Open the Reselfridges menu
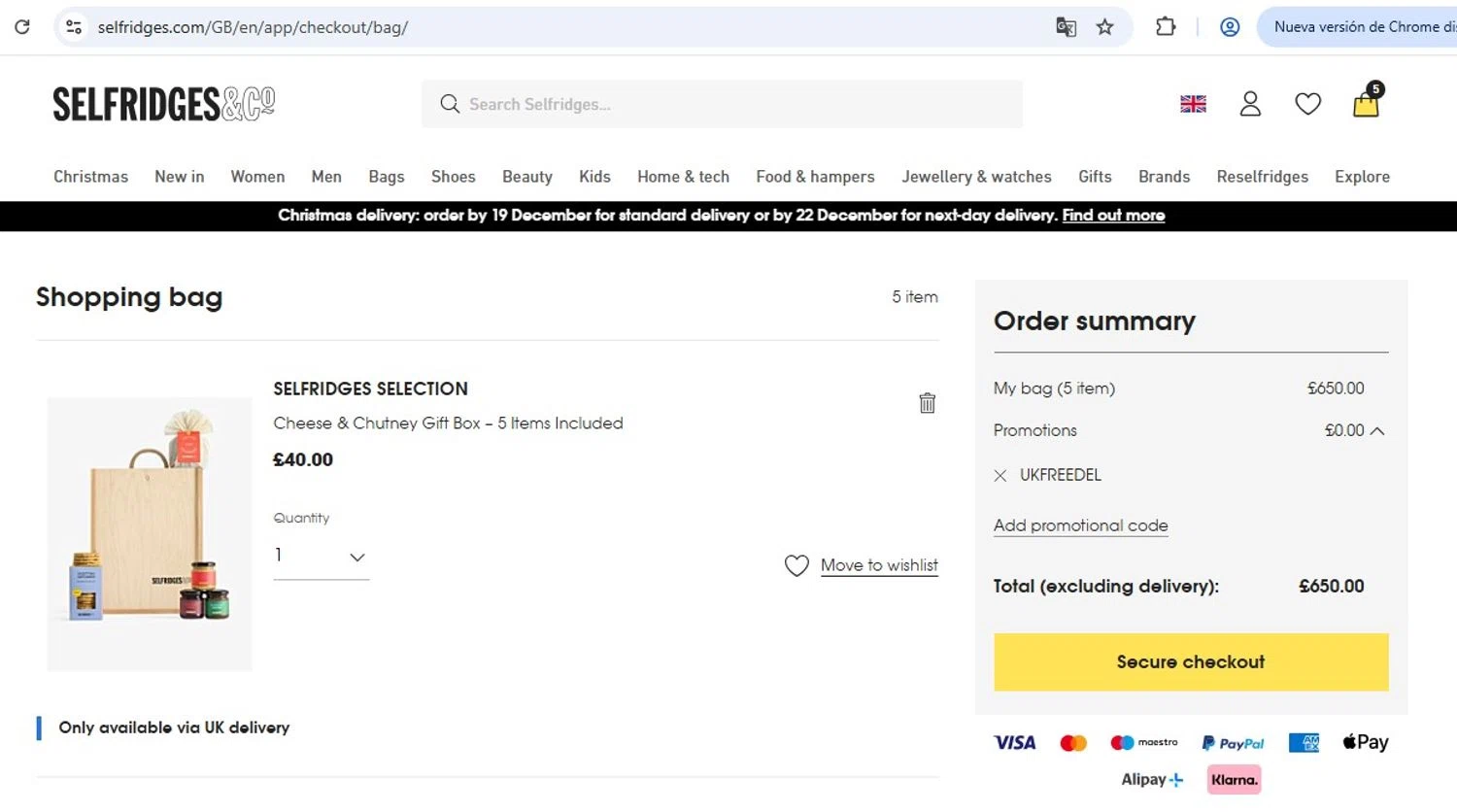1457x812 pixels. click(x=1262, y=177)
